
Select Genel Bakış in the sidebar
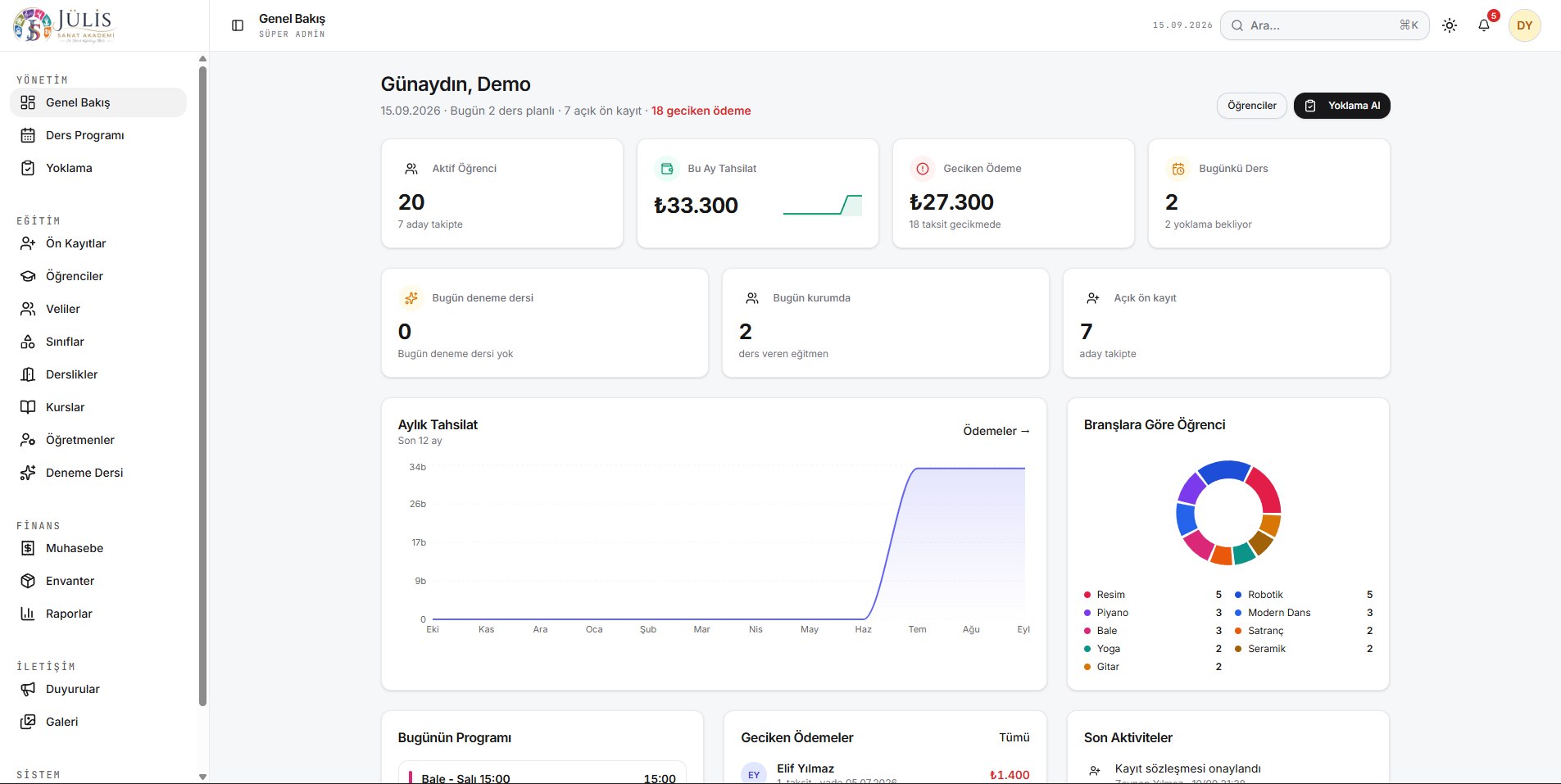[x=98, y=102]
